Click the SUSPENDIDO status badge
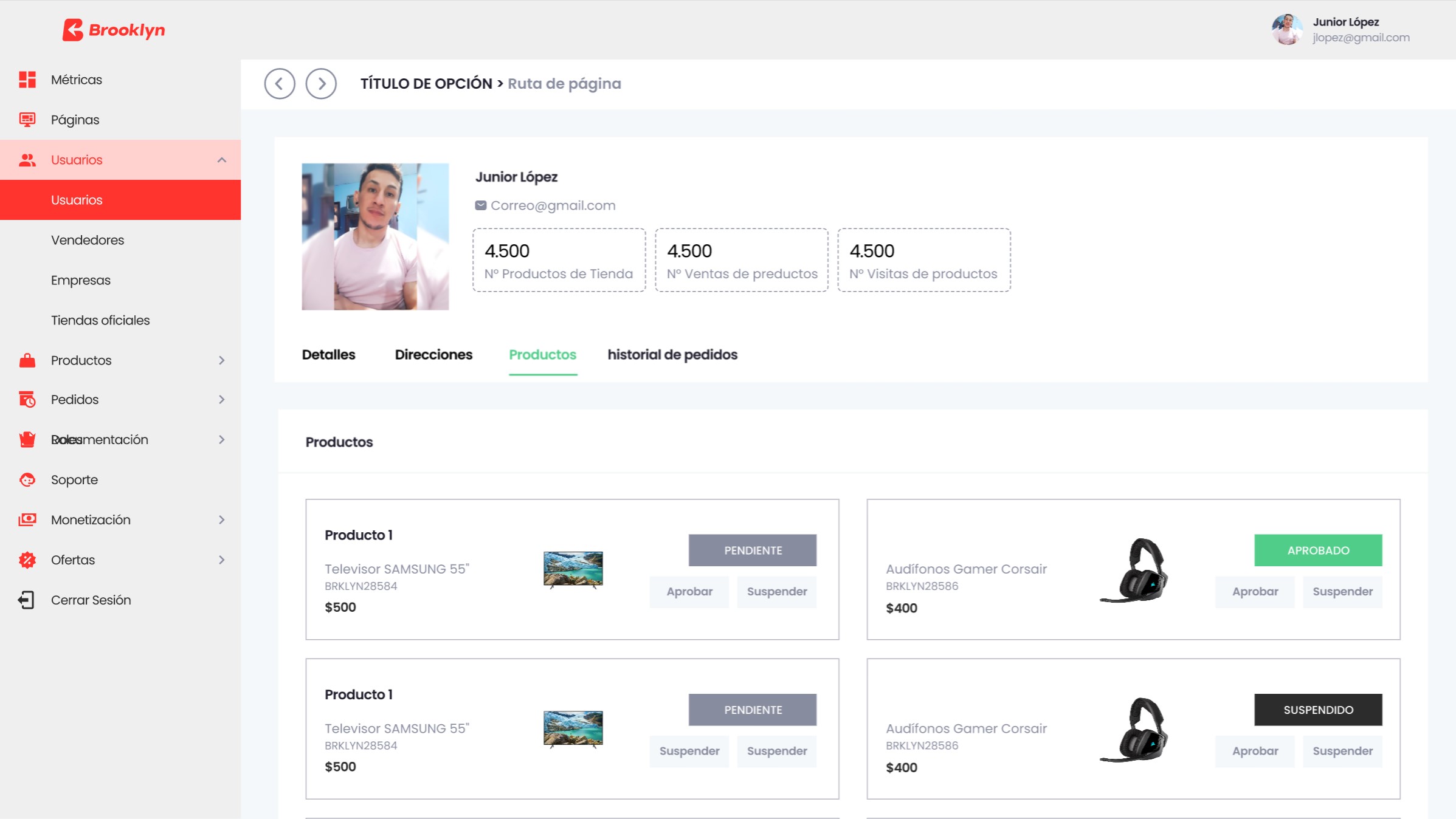This screenshot has height=819, width=1456. [1318, 710]
